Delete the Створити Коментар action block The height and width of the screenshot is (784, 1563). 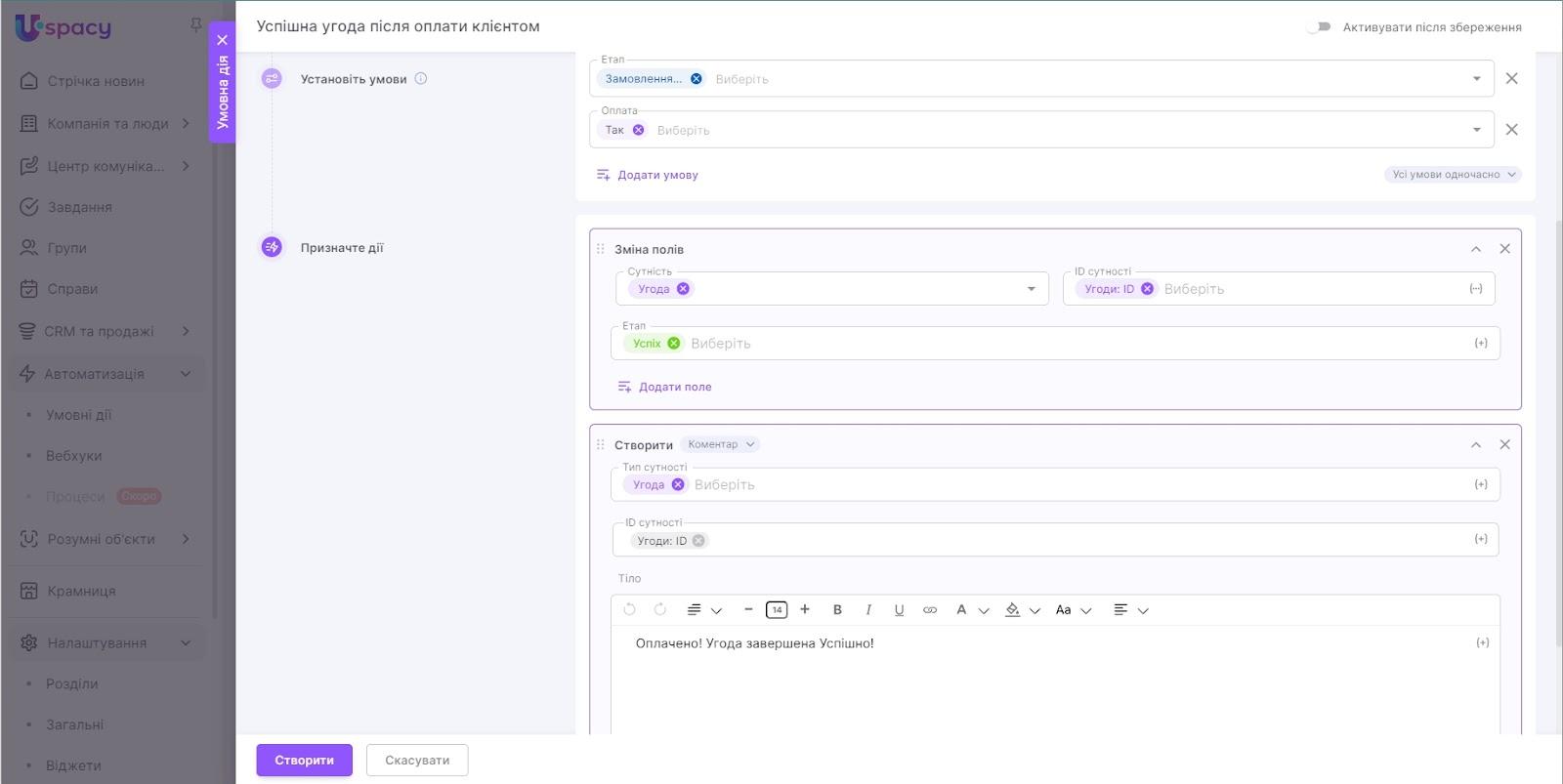coord(1504,444)
